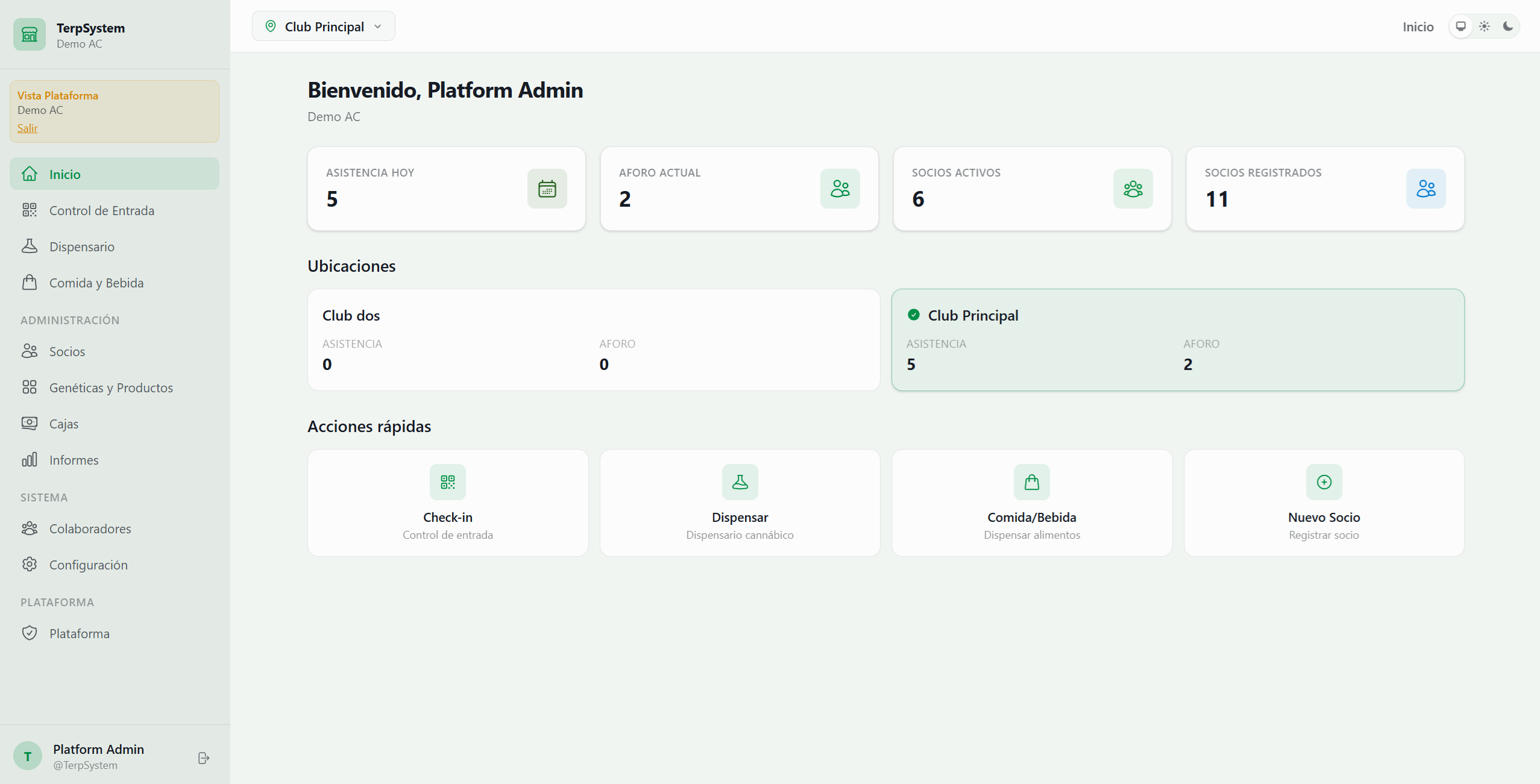This screenshot has width=1540, height=784.
Task: Log out using the sign-out icon
Action: tap(203, 757)
